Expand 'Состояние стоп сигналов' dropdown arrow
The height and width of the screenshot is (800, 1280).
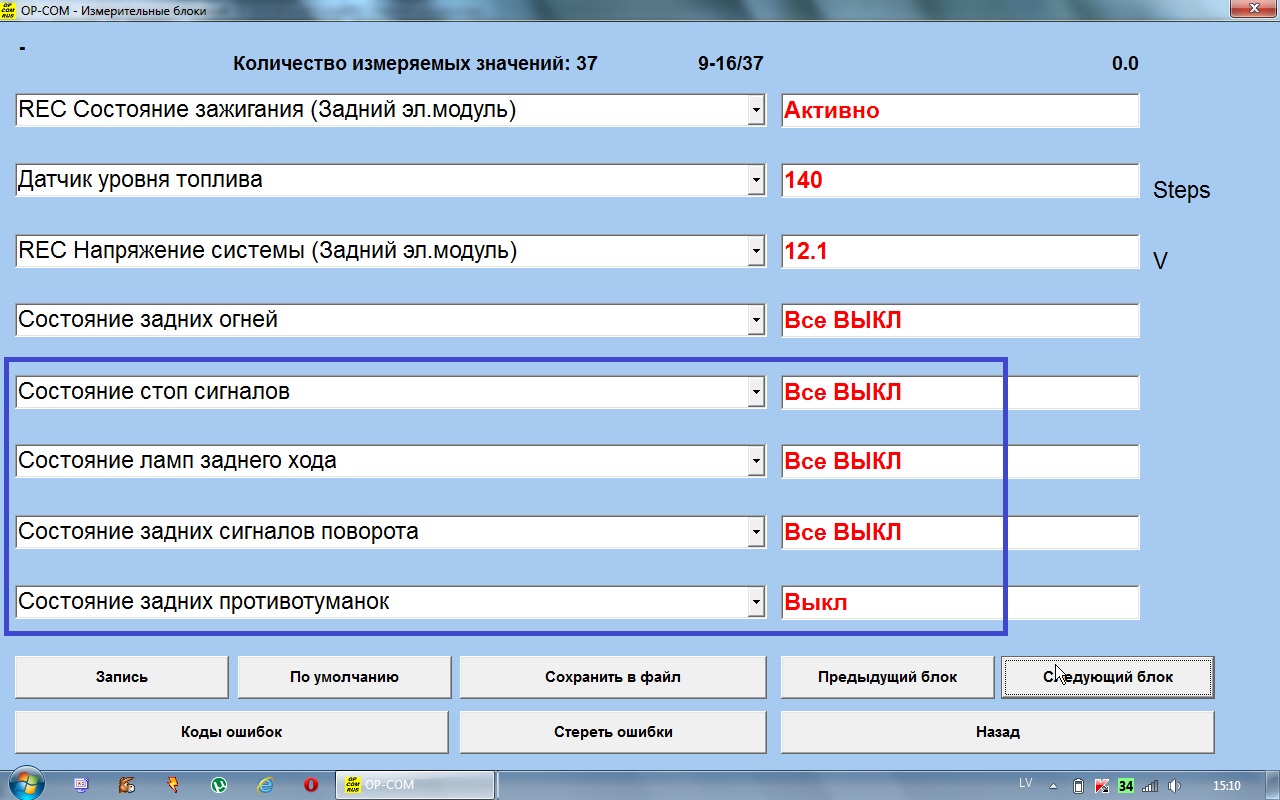click(x=756, y=393)
